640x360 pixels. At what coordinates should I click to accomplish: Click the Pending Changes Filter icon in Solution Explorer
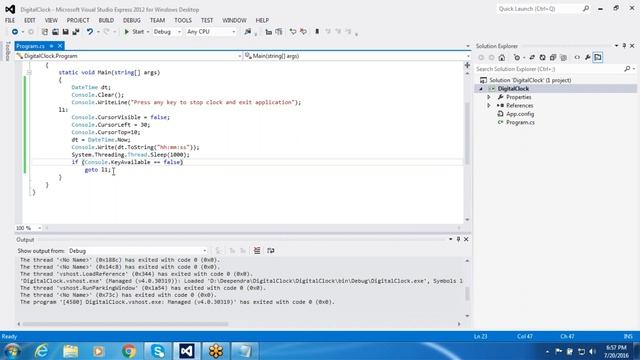pos(517,58)
